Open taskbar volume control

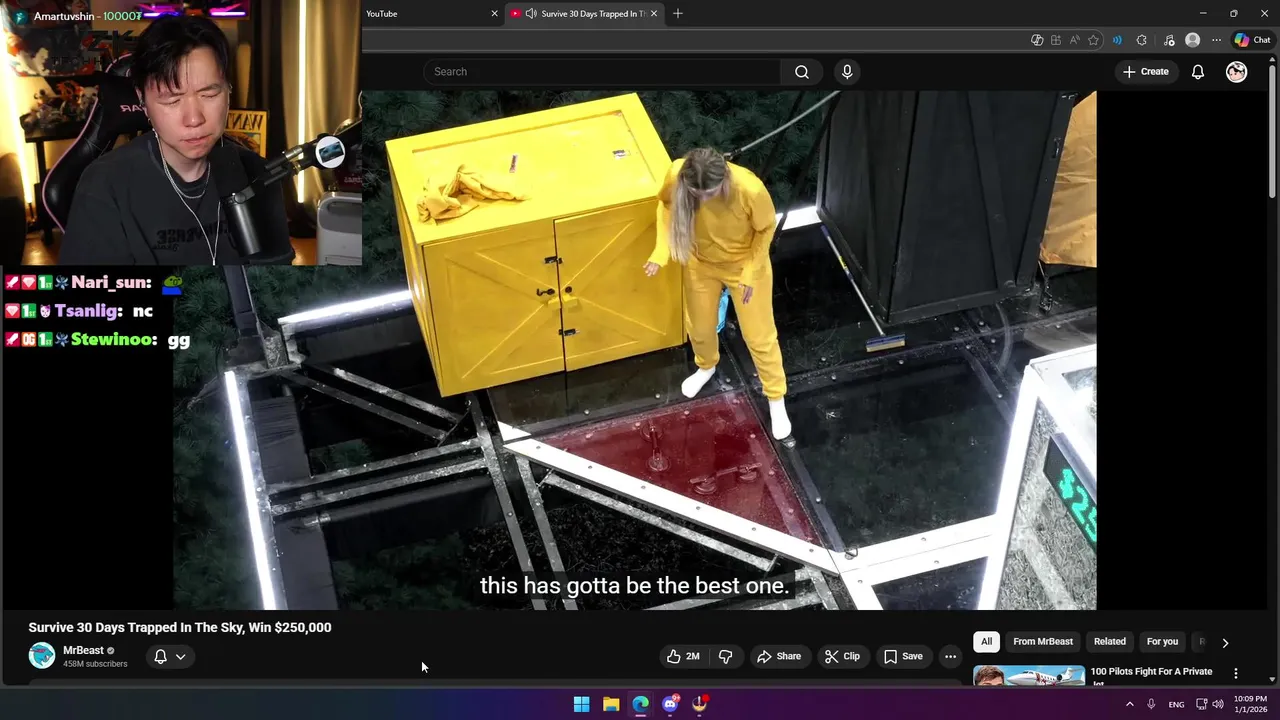click(1217, 704)
